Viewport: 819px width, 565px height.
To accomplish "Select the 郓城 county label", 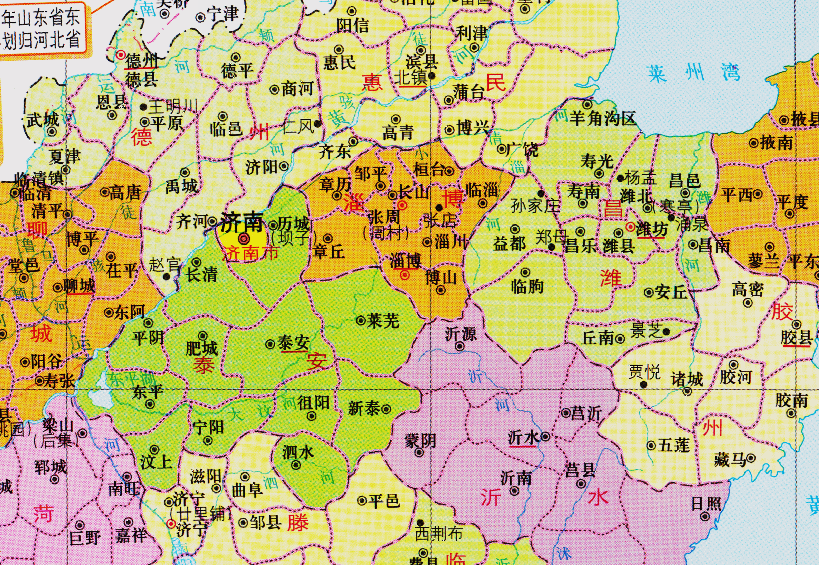I will 51,466.
